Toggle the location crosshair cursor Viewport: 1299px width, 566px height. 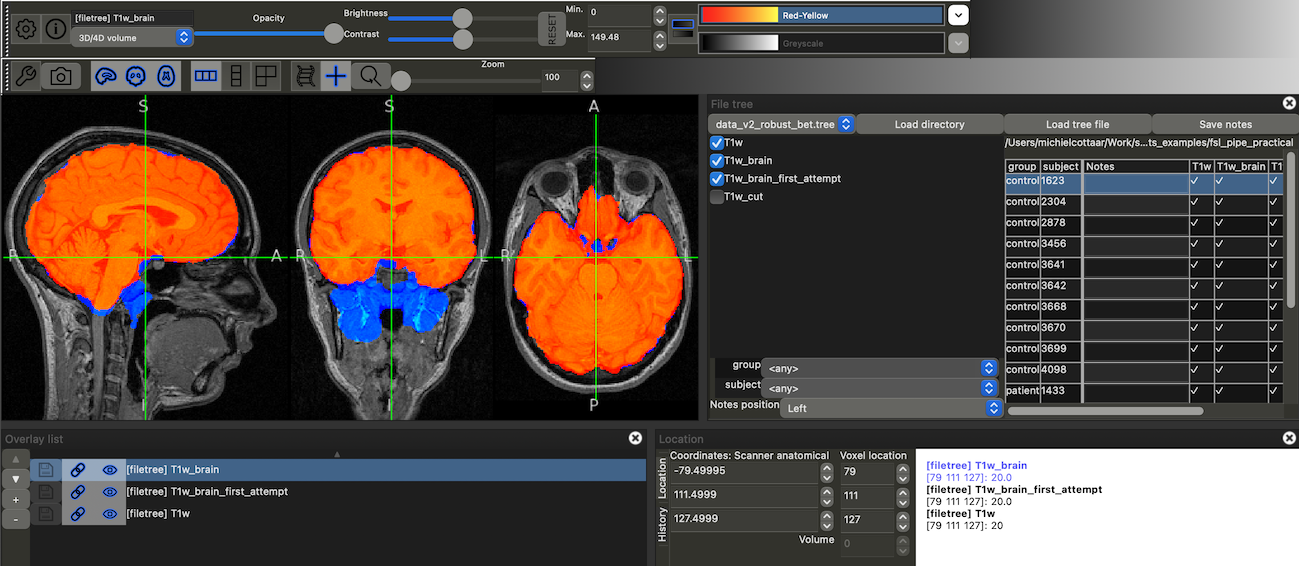(x=336, y=77)
